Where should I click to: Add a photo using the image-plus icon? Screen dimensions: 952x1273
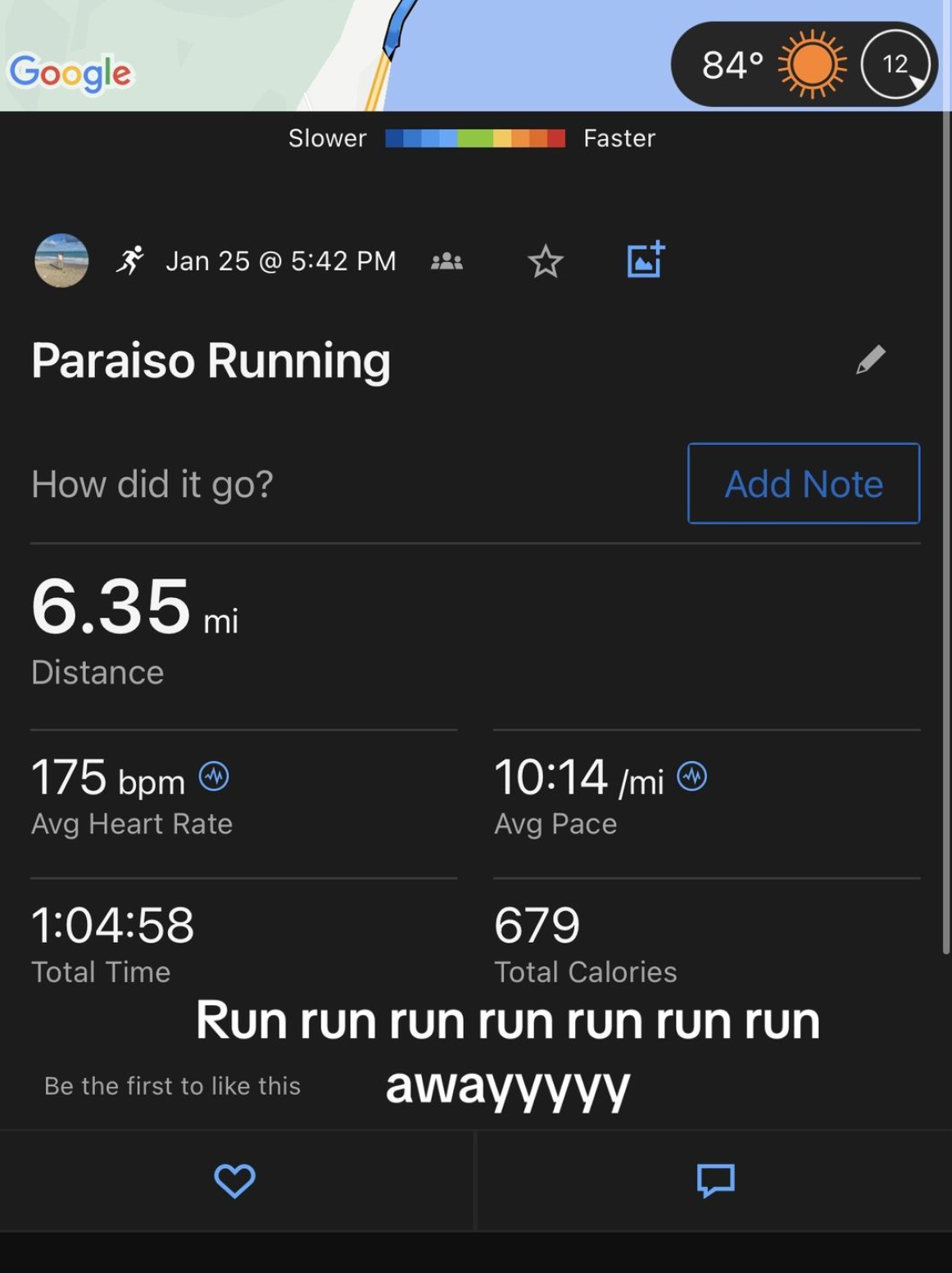(646, 260)
